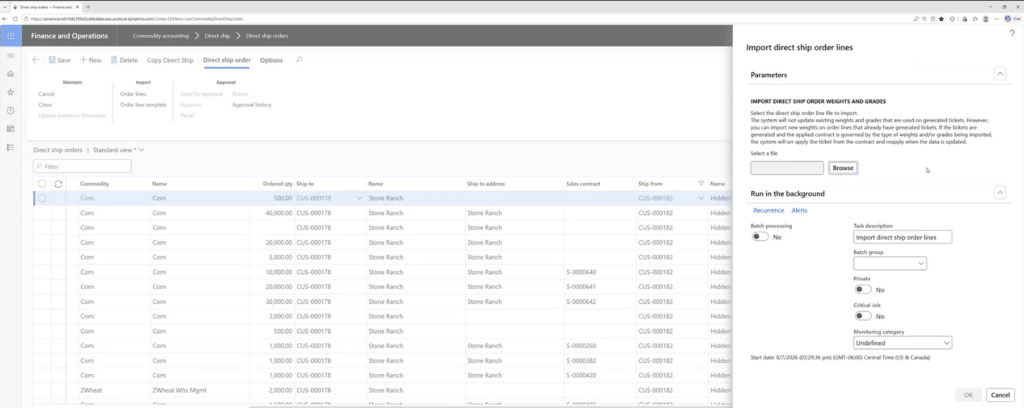This screenshot has height=408, width=1024.
Task: Click the Cancel button in the dialog
Action: tap(1000, 395)
